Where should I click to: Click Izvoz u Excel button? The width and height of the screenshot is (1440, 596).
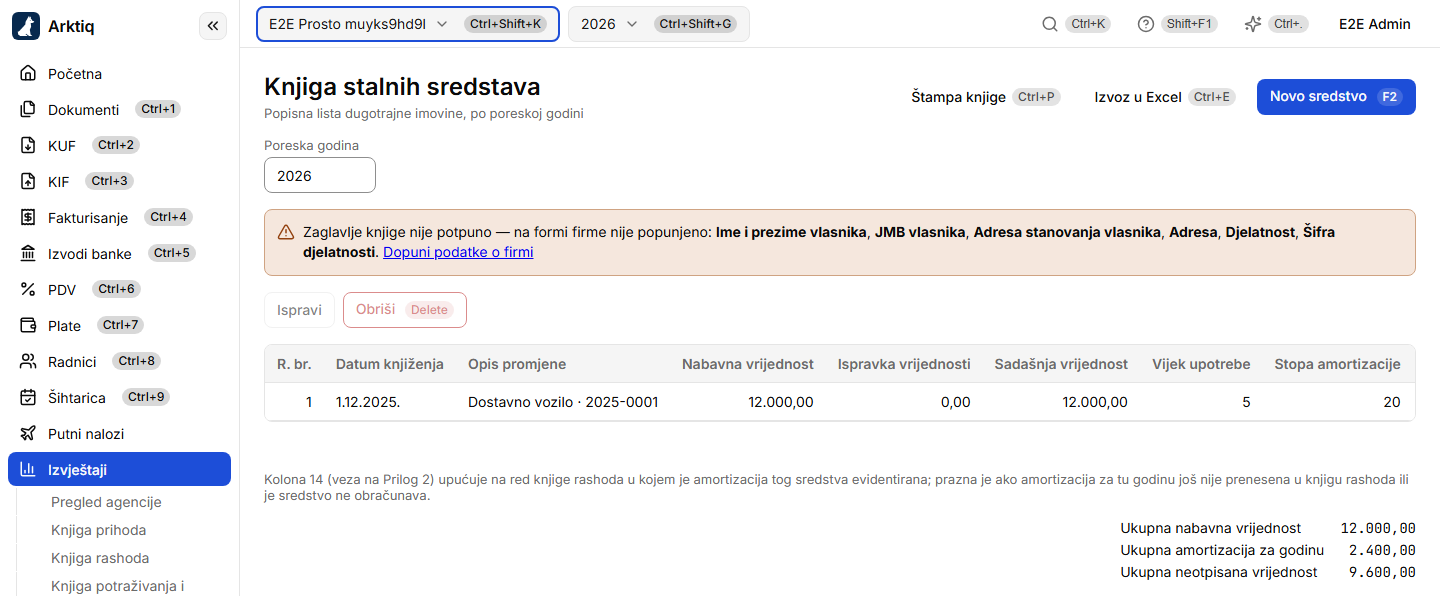tap(1165, 97)
